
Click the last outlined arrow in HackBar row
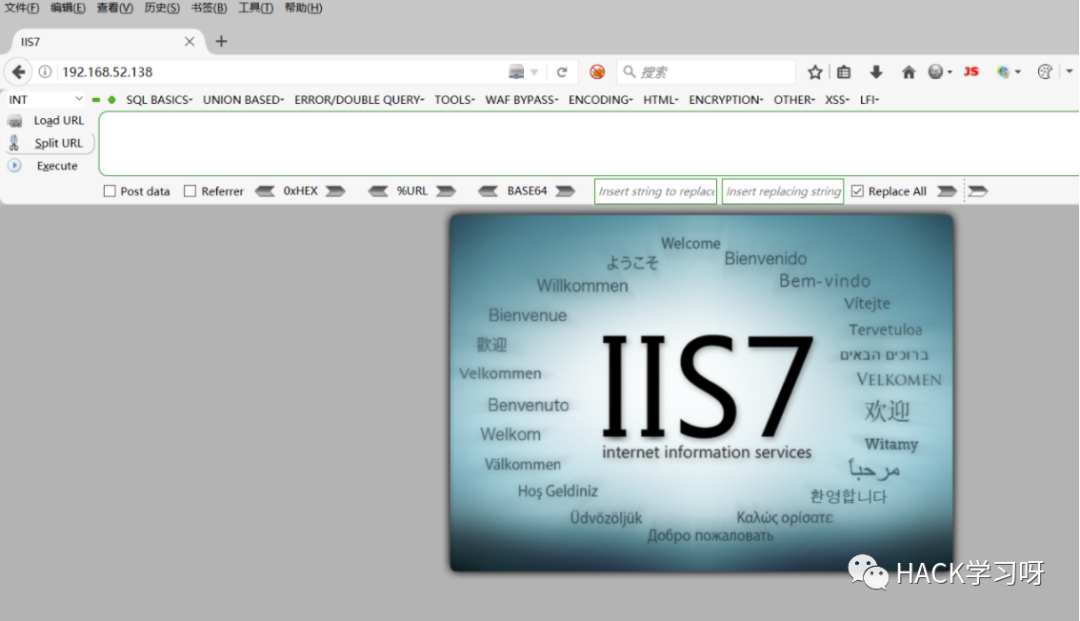point(978,191)
